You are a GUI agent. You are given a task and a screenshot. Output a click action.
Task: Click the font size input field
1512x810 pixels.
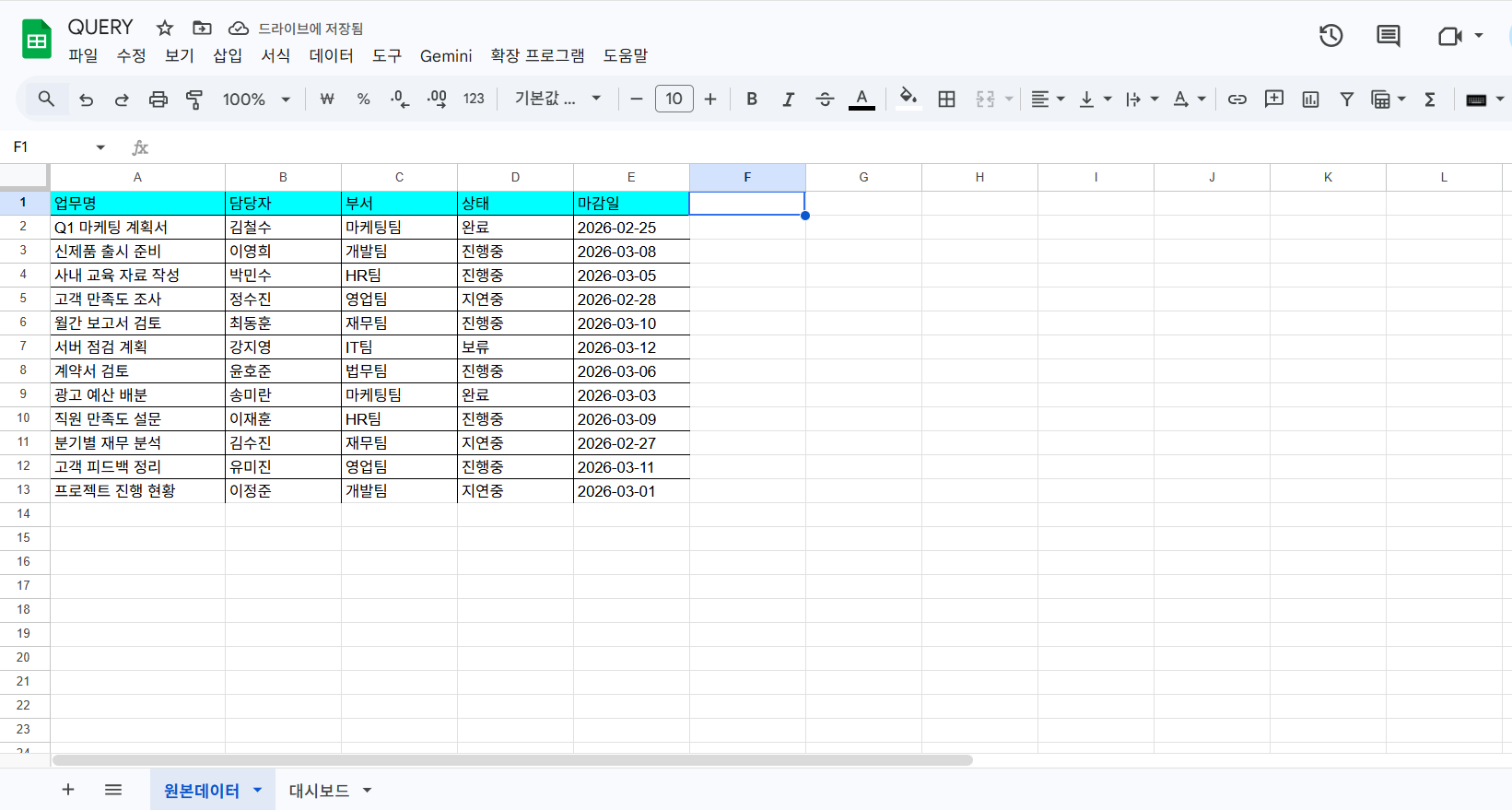click(674, 100)
